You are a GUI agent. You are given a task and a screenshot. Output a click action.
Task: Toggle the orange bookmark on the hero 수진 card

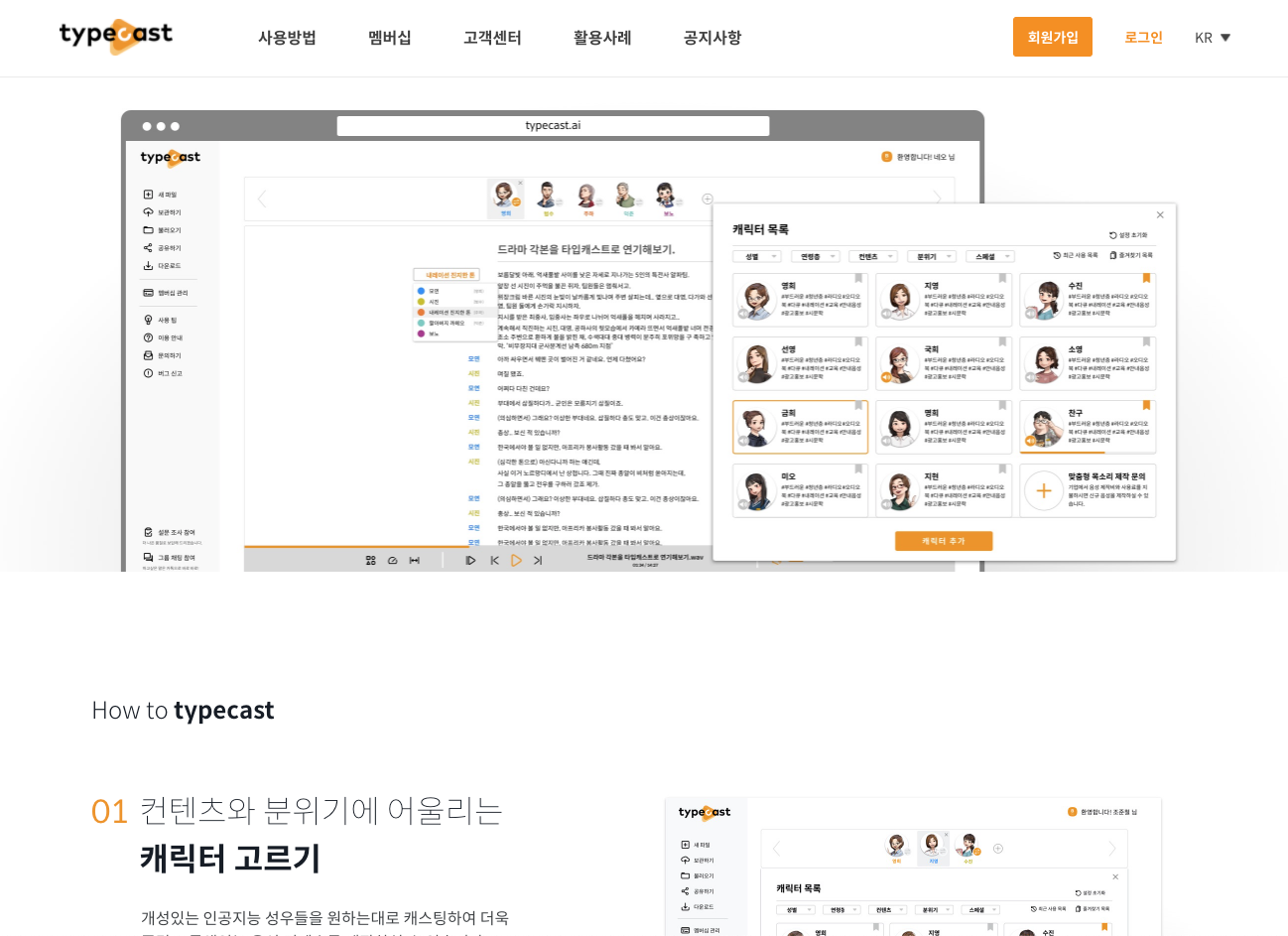point(1147,279)
